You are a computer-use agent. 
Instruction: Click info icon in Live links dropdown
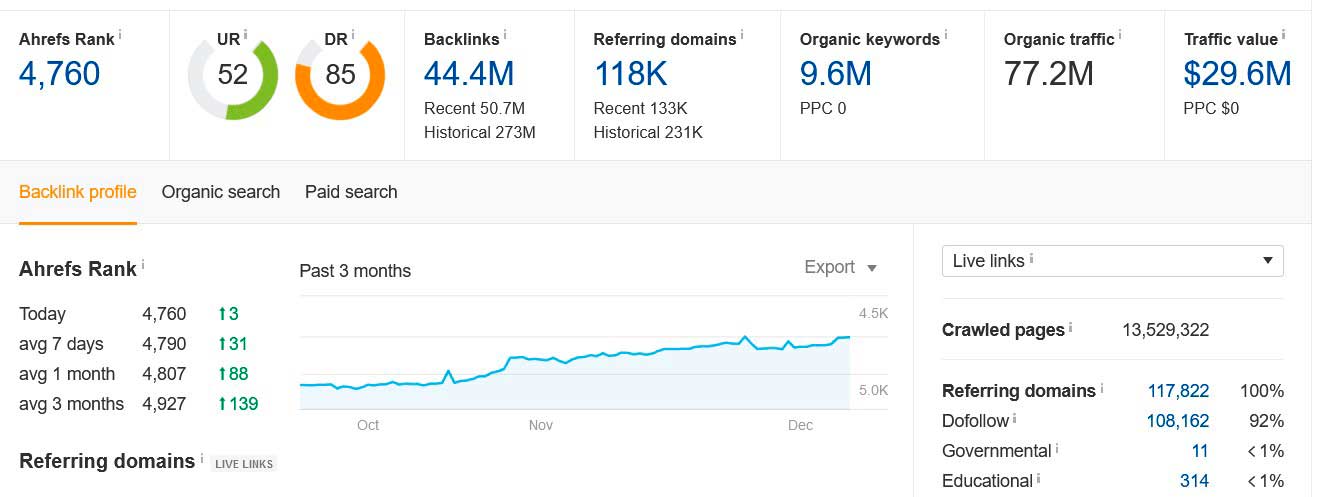pos(1031,257)
